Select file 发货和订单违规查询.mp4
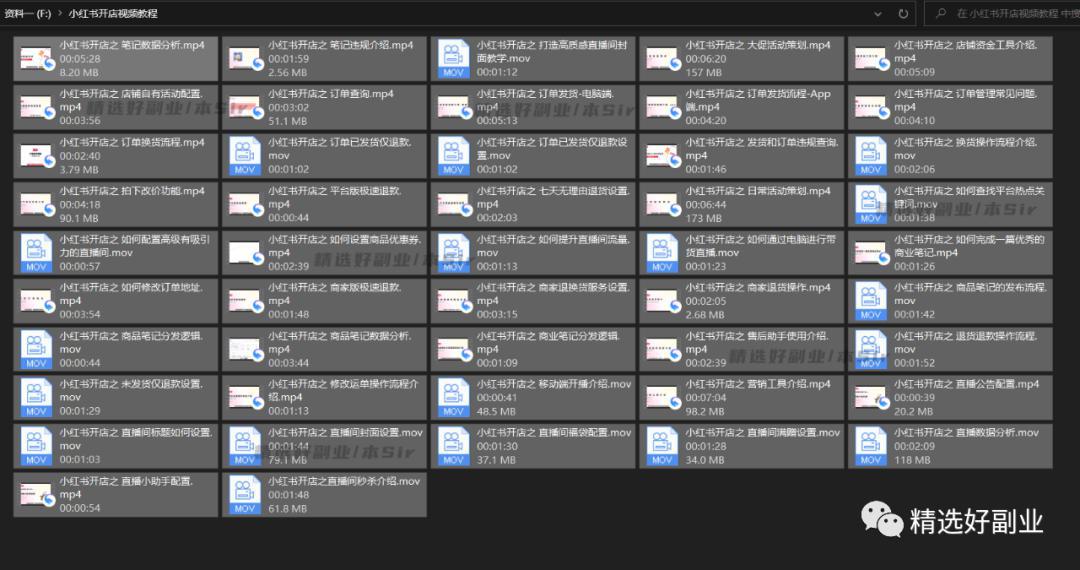This screenshot has height=570, width=1080. tap(742, 156)
